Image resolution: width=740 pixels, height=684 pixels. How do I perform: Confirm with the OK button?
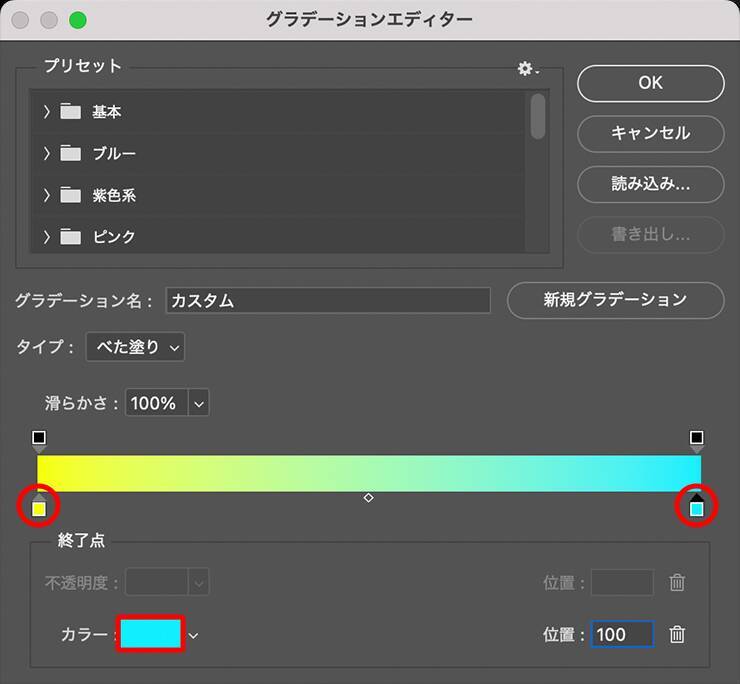click(651, 84)
